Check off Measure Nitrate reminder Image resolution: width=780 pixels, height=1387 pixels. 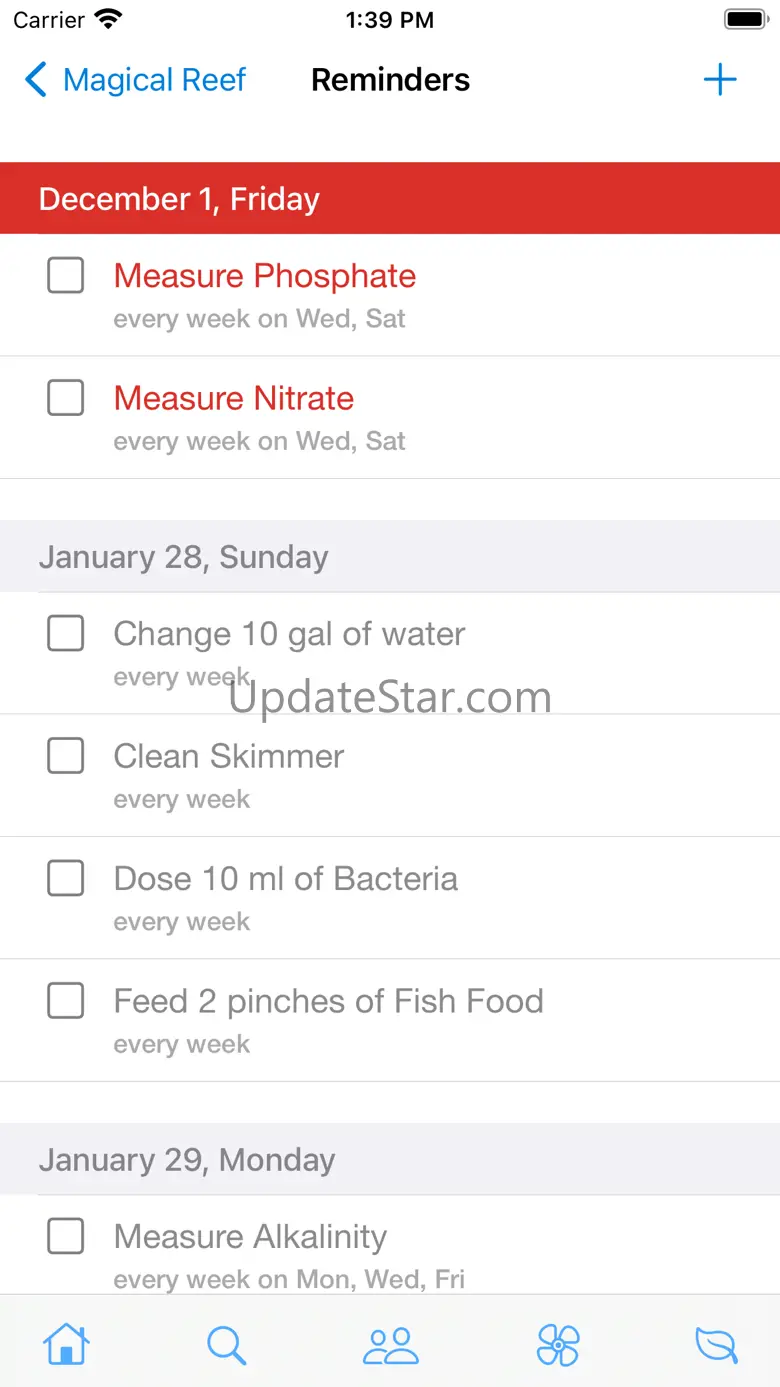[x=66, y=398]
